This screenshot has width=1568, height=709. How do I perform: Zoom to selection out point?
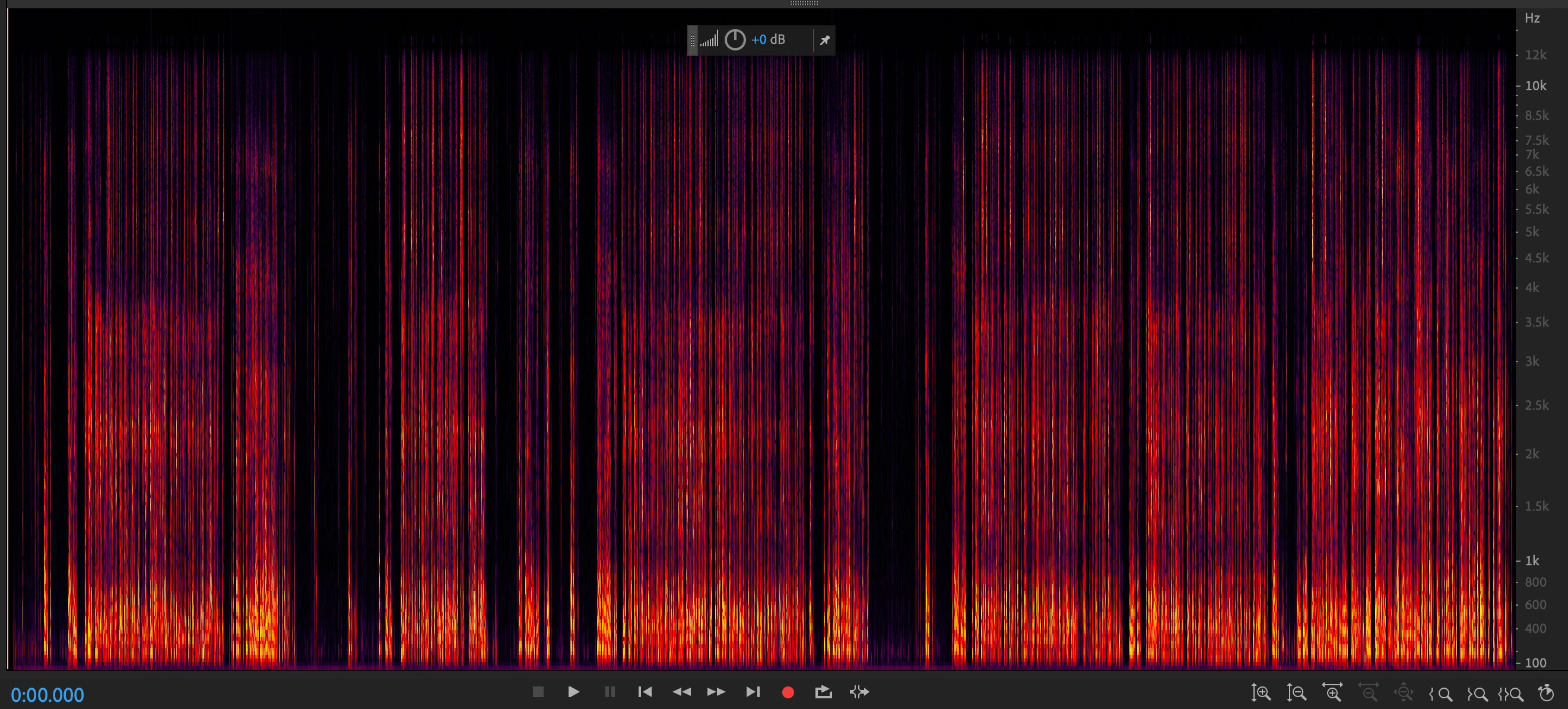[1477, 694]
